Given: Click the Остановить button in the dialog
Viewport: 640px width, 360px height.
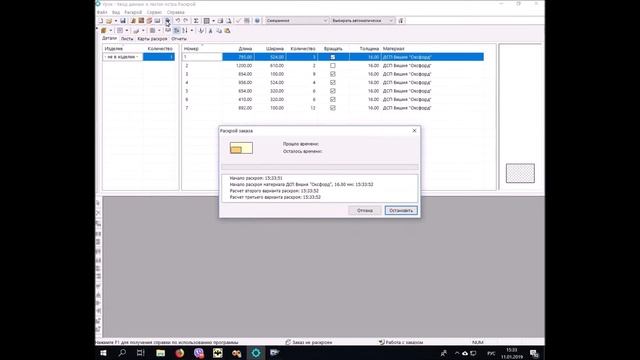Looking at the screenshot, I should click(401, 211).
